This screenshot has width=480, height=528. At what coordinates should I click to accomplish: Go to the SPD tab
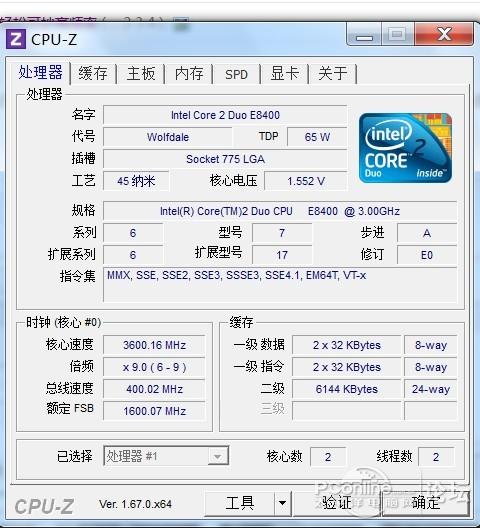click(x=236, y=74)
